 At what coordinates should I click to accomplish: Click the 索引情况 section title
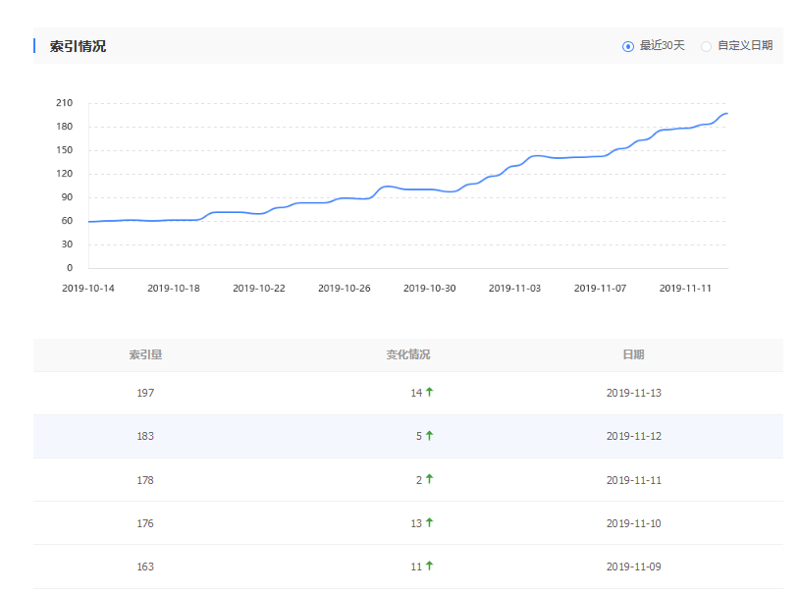tap(78, 46)
